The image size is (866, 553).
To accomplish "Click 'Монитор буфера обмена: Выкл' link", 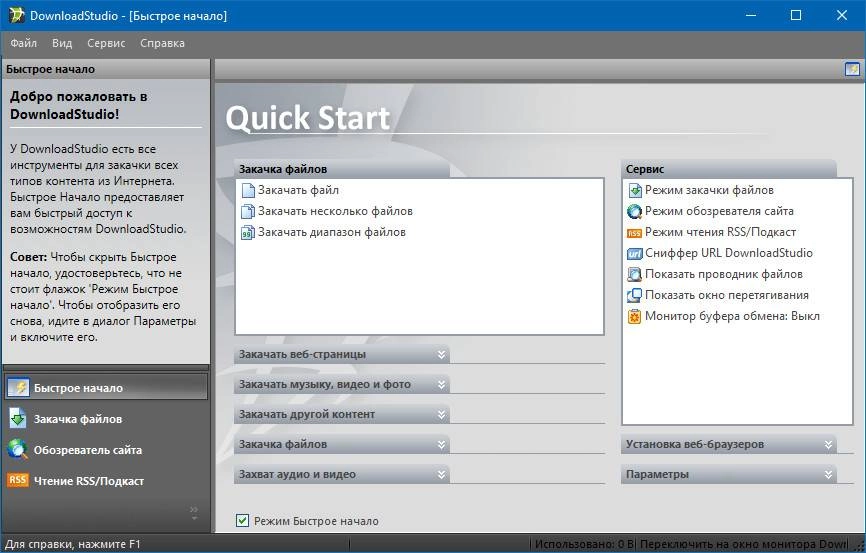I will click(732, 316).
